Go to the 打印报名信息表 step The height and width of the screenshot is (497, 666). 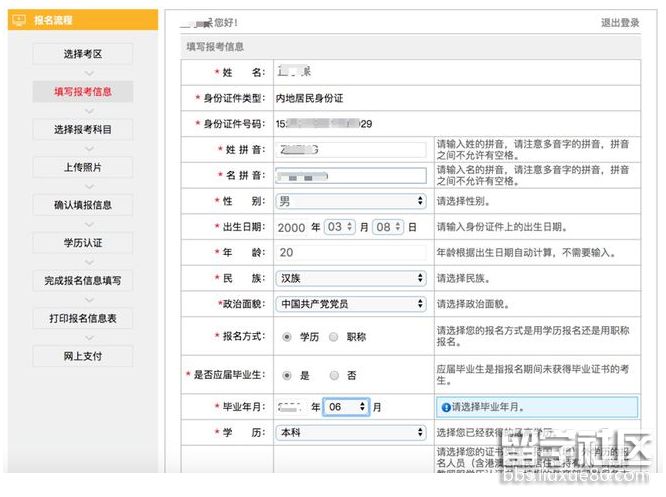(83, 319)
